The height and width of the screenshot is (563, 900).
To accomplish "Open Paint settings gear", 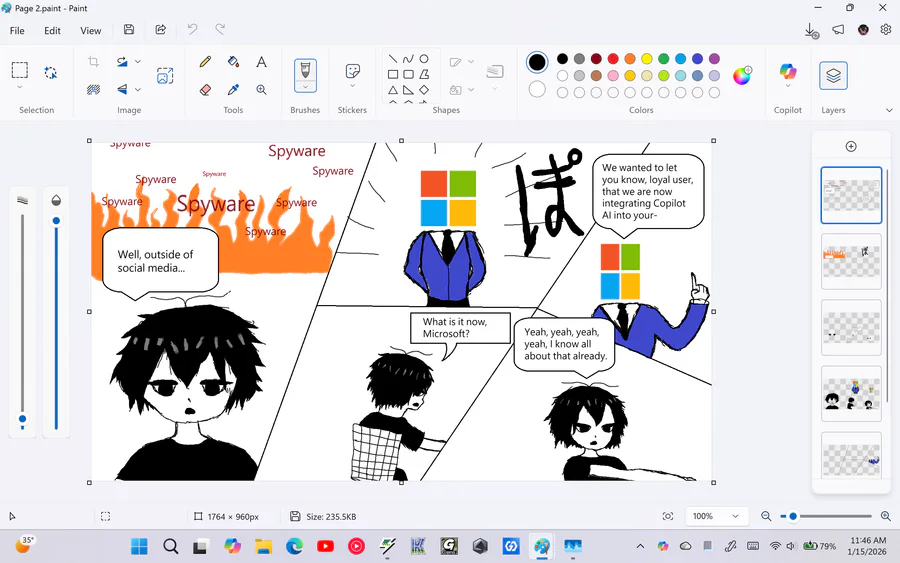I will coord(886,29).
